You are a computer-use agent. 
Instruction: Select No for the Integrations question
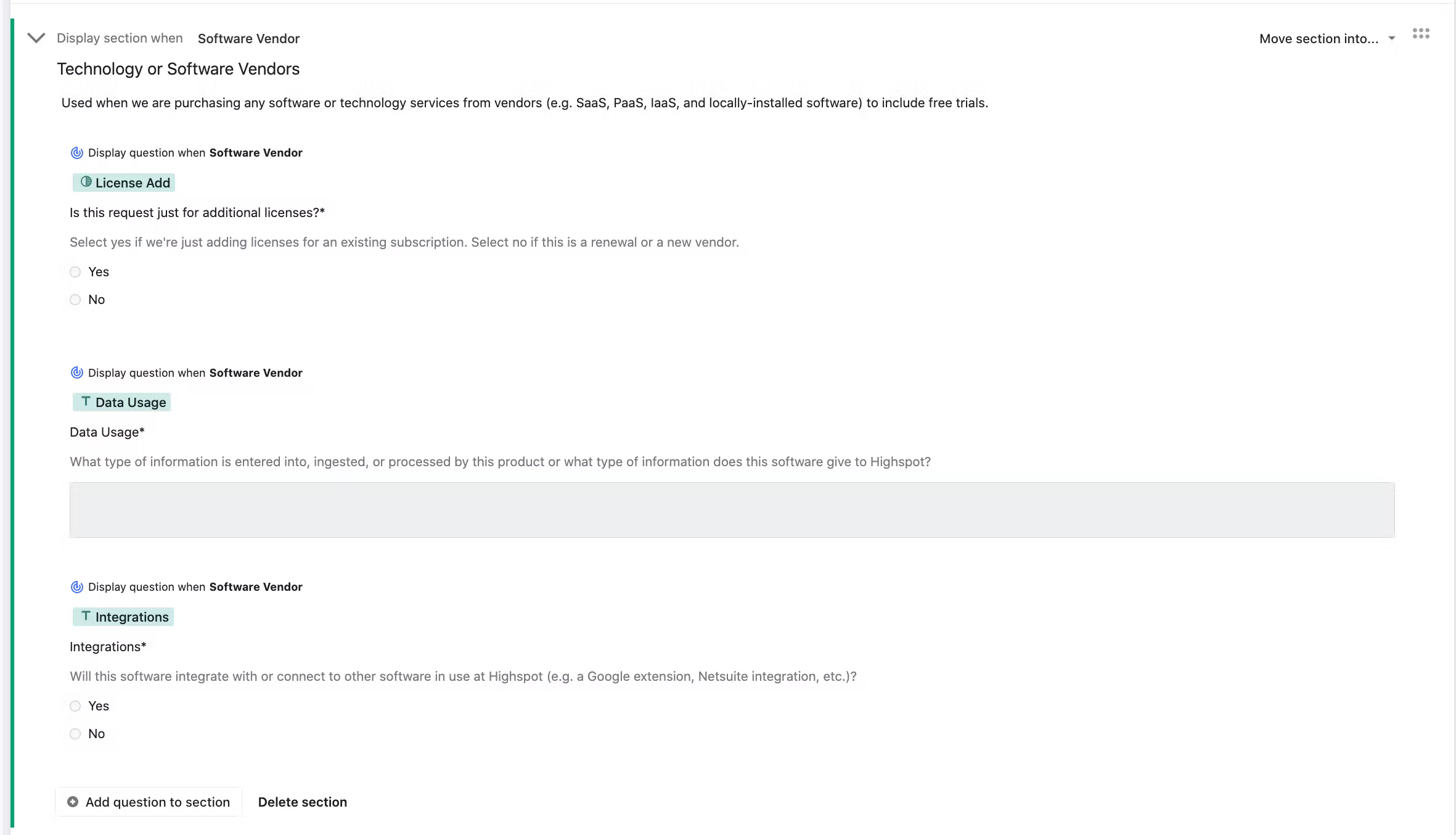pyautogui.click(x=75, y=734)
